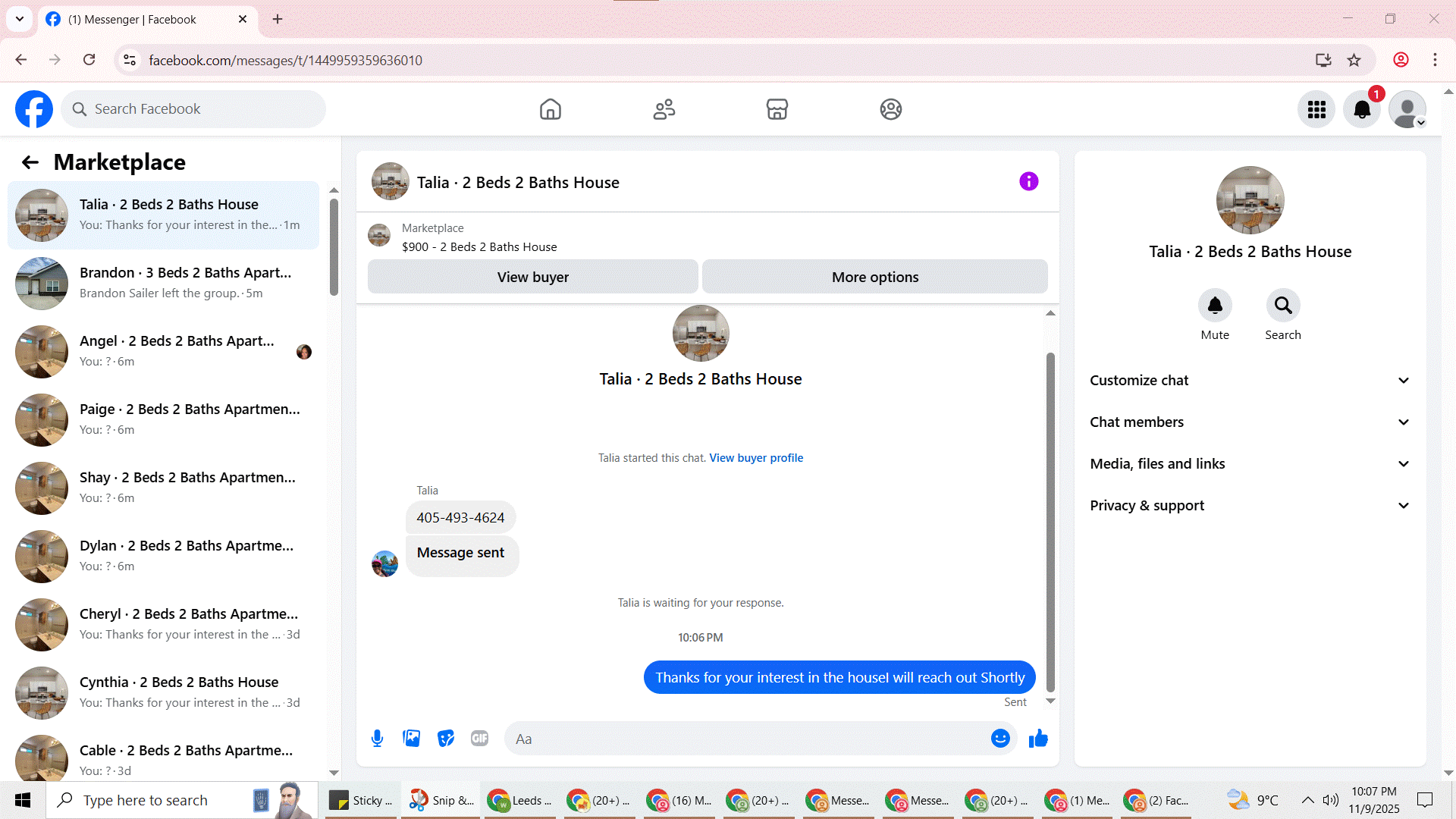This screenshot has width=1456, height=819.
Task: Choose a sticker from the sticker icon
Action: coord(446,739)
